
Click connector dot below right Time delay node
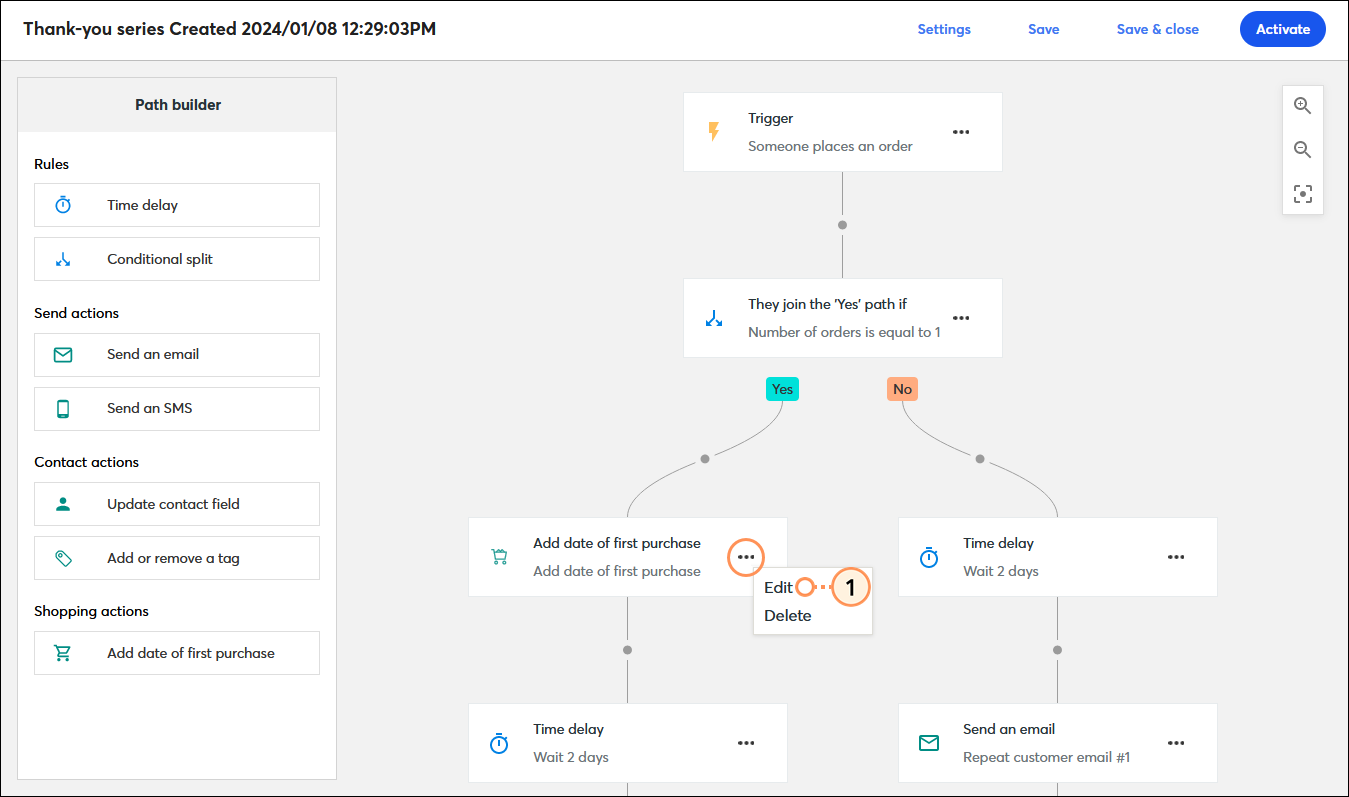1057,650
